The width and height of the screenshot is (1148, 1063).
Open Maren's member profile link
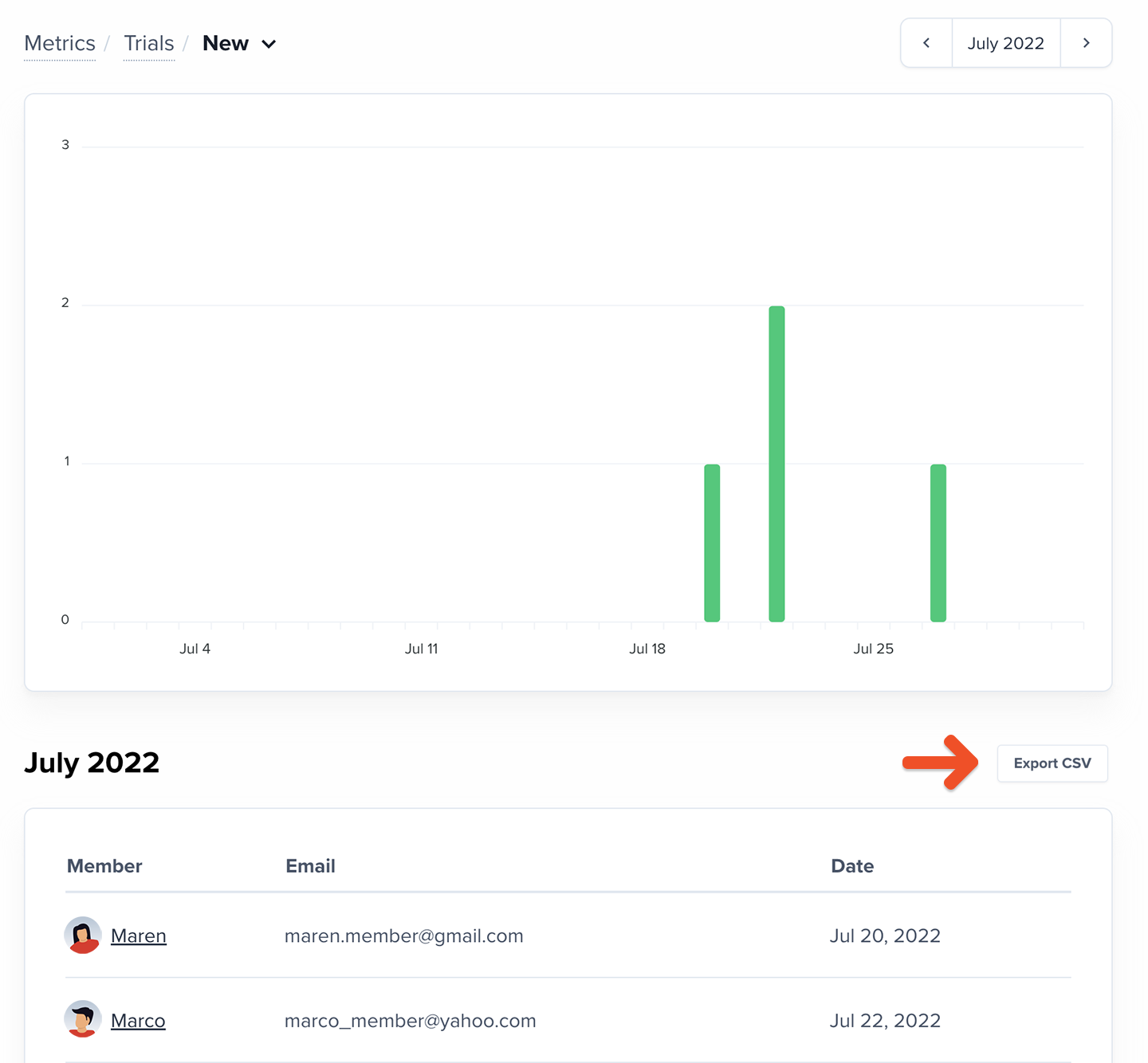pyautogui.click(x=139, y=936)
